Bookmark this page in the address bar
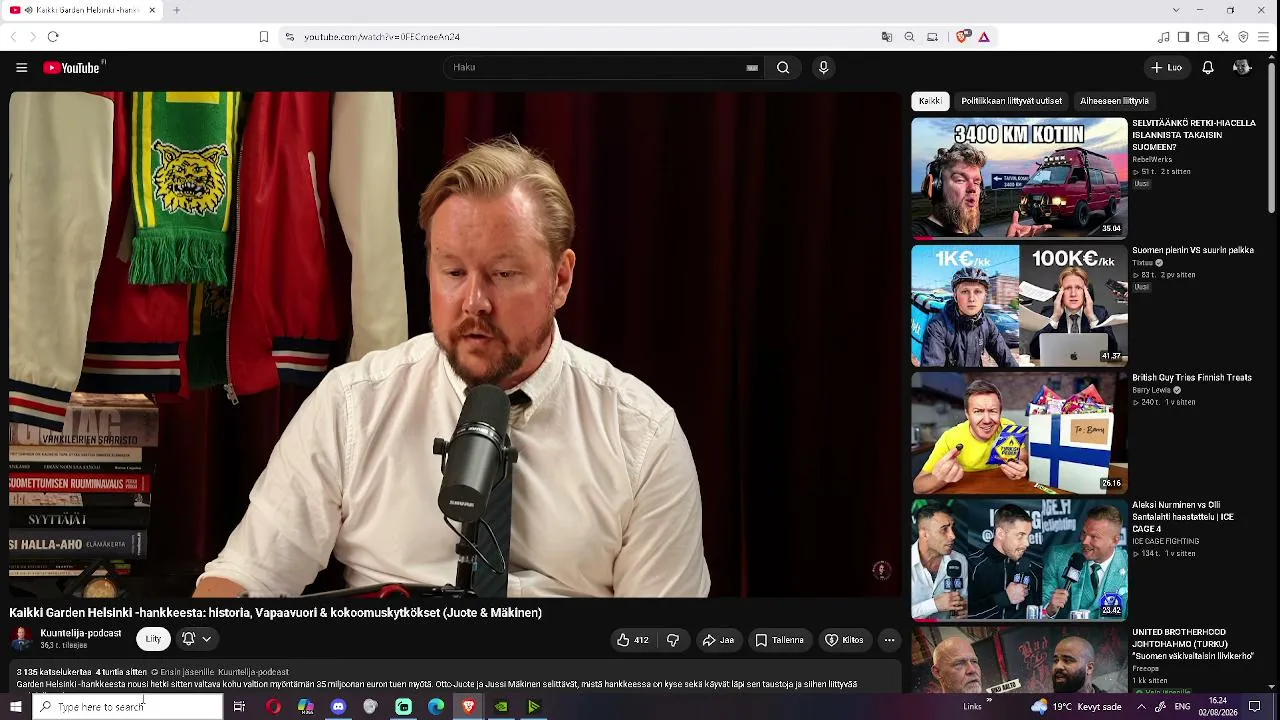Screen dimensions: 1280x720 264,37
